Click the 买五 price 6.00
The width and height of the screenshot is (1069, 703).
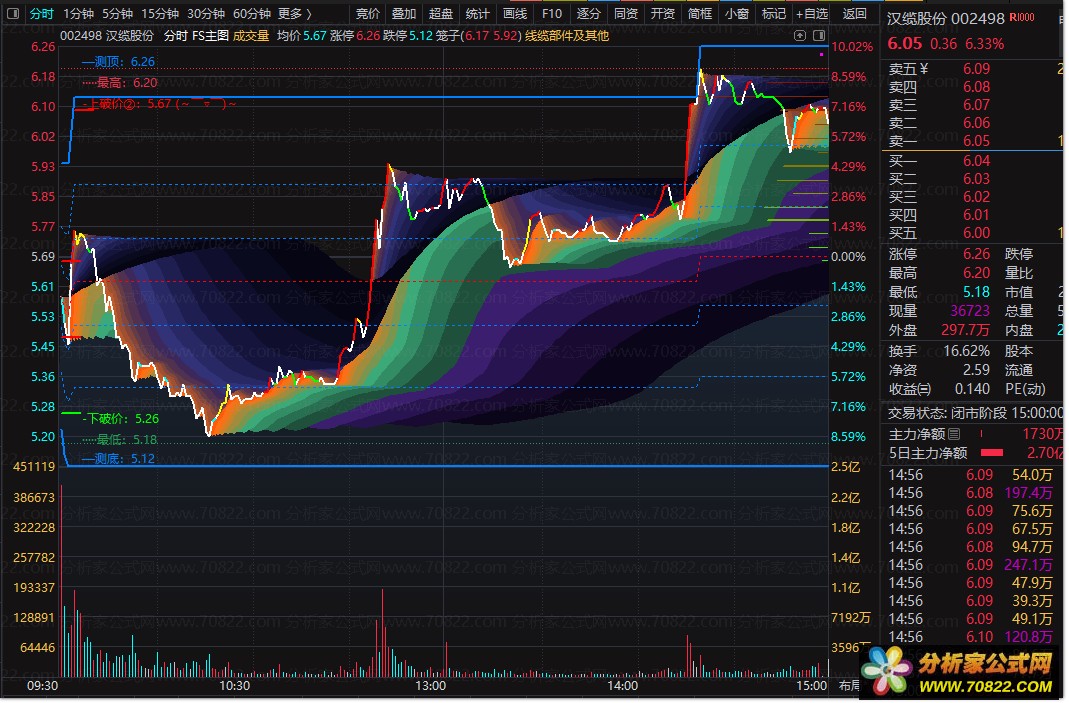click(976, 233)
